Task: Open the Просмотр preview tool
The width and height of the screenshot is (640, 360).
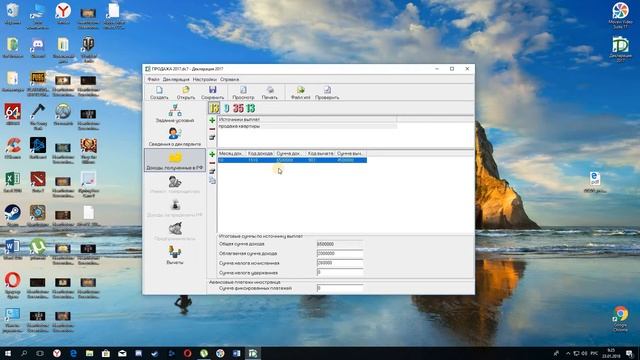Action: pos(243,93)
